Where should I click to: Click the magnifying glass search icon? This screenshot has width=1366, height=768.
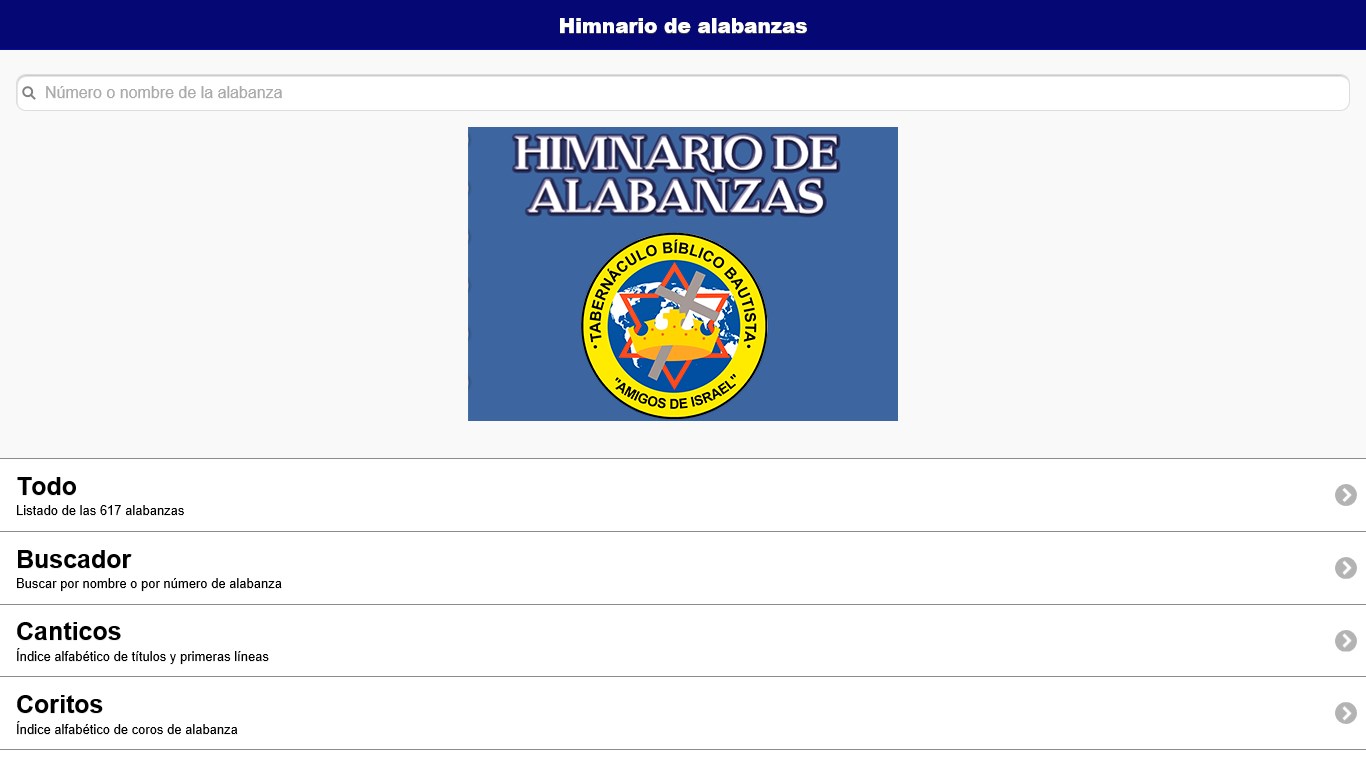pos(29,93)
